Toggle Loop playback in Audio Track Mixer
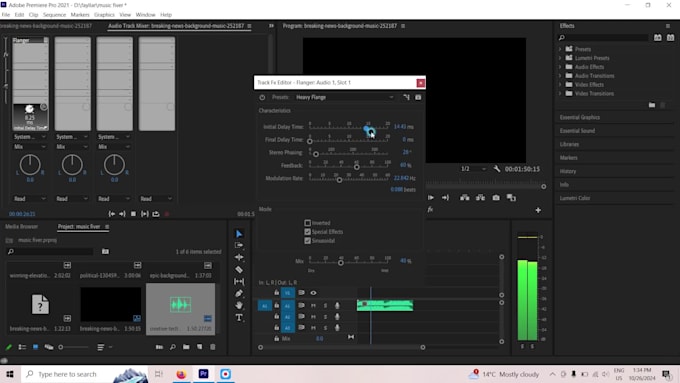 156,214
